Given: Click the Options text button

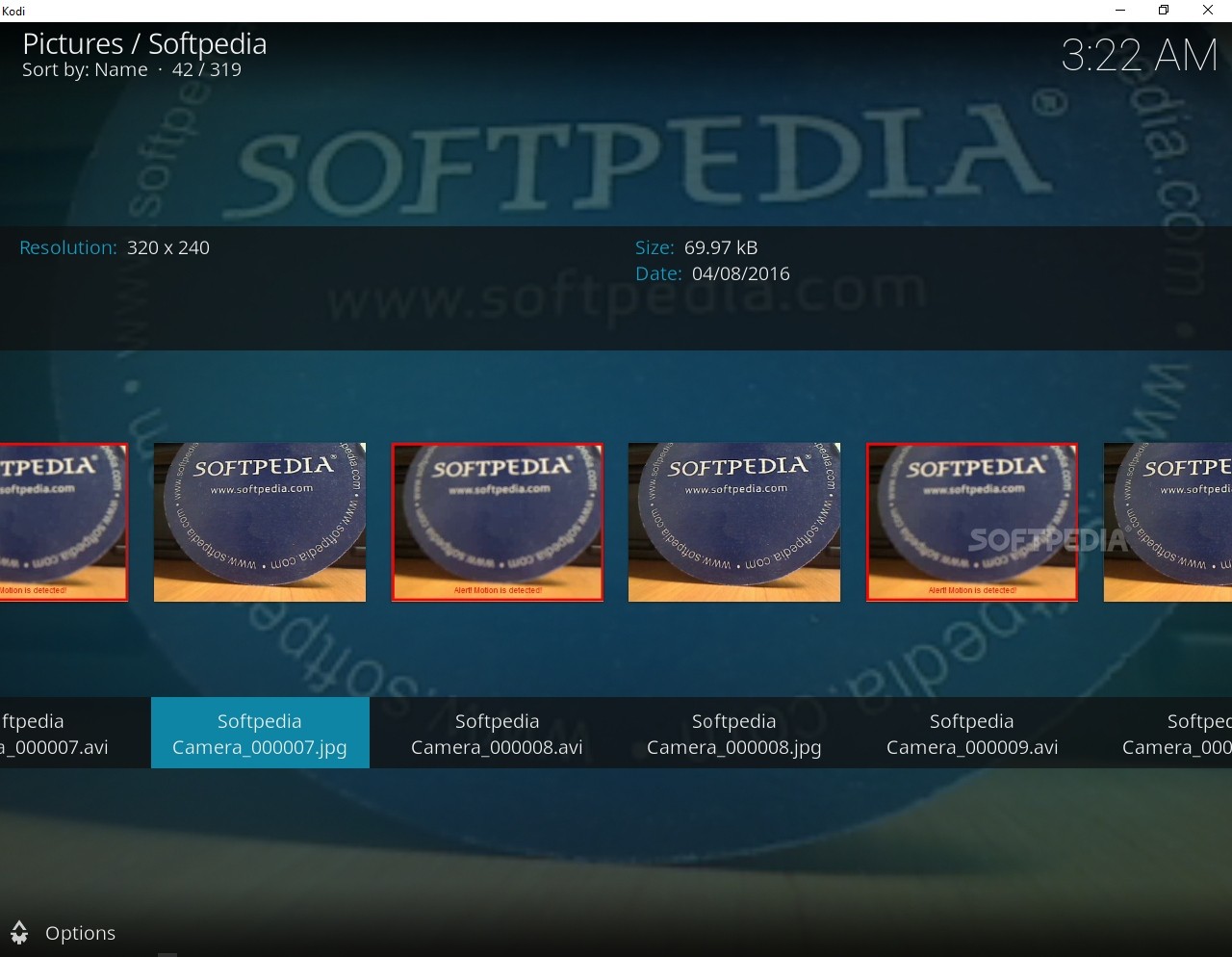Looking at the screenshot, I should pyautogui.click(x=80, y=933).
